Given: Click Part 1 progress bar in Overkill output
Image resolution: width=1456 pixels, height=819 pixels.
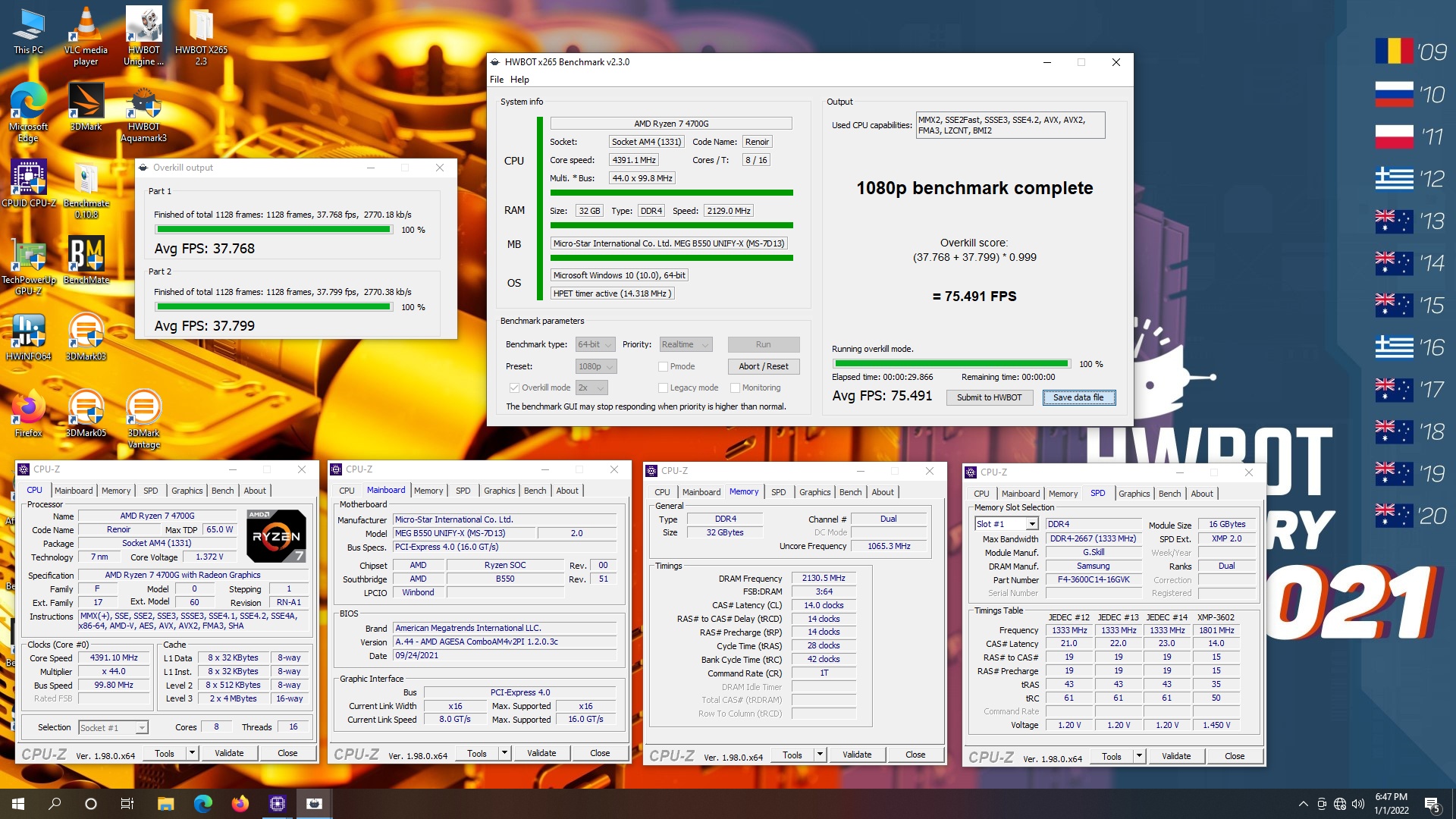Looking at the screenshot, I should (x=274, y=230).
